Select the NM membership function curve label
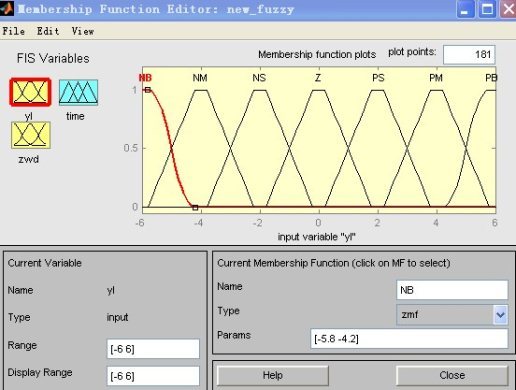Screen dimensions: 516x390 coord(200,78)
